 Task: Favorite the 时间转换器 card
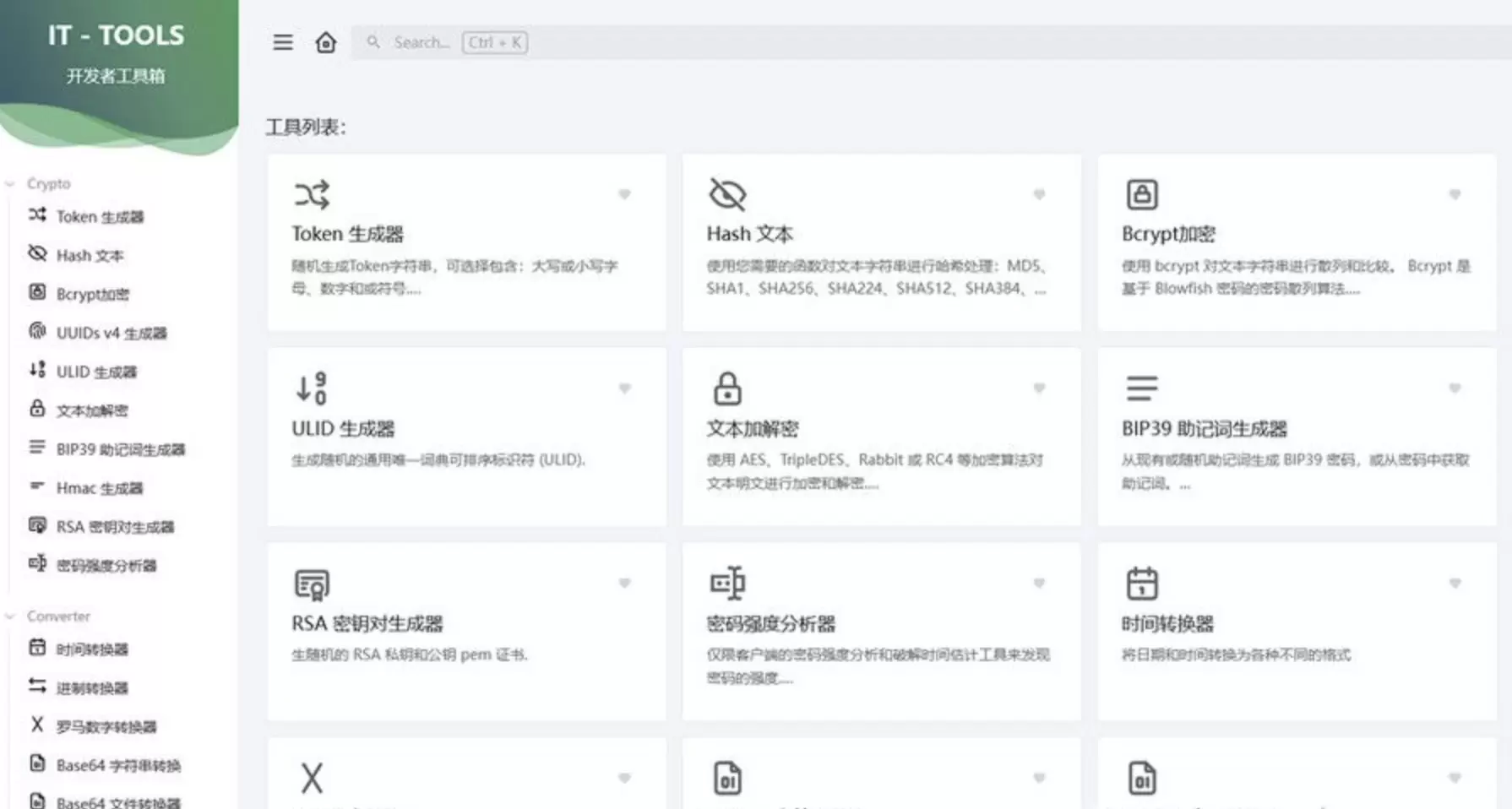point(1455,584)
